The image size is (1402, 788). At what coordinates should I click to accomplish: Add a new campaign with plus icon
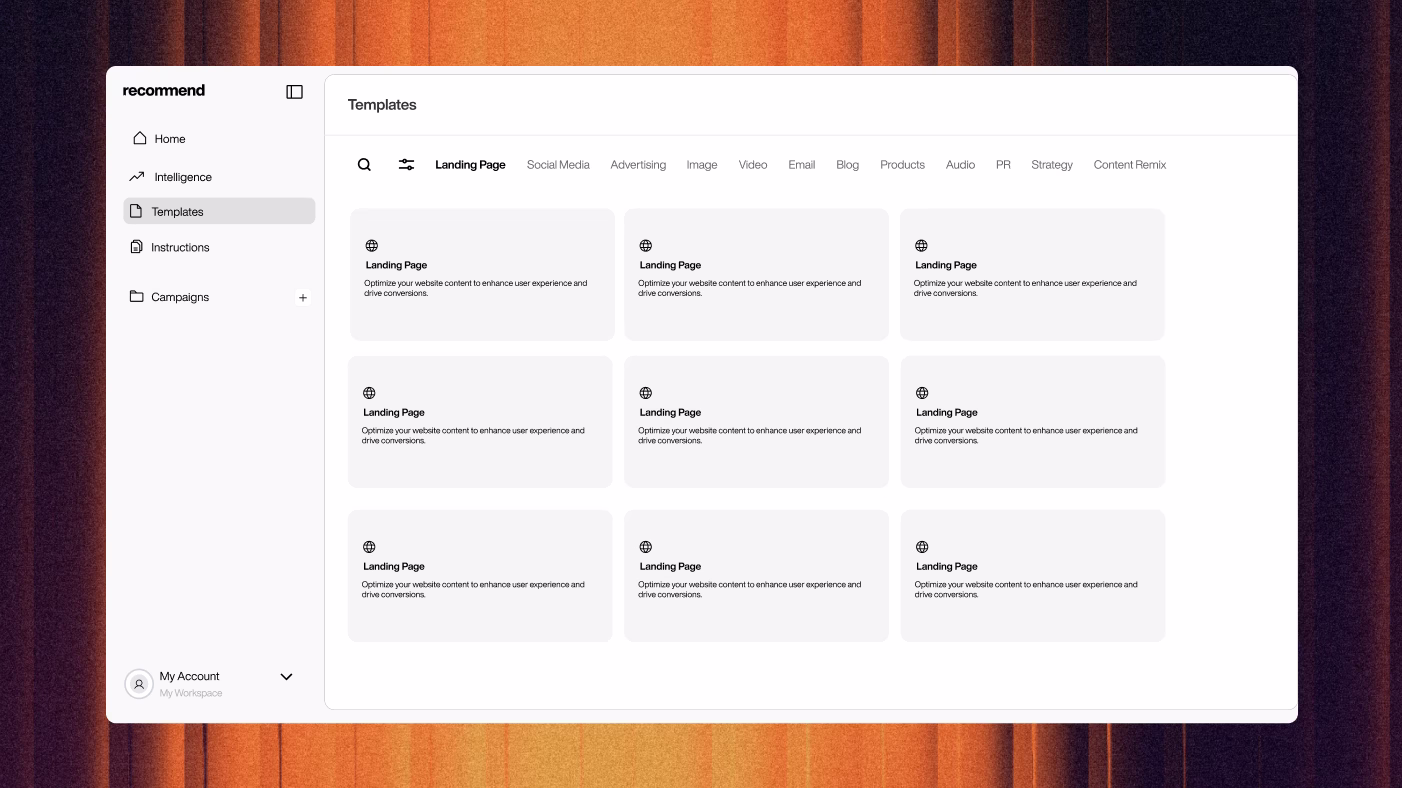(303, 298)
